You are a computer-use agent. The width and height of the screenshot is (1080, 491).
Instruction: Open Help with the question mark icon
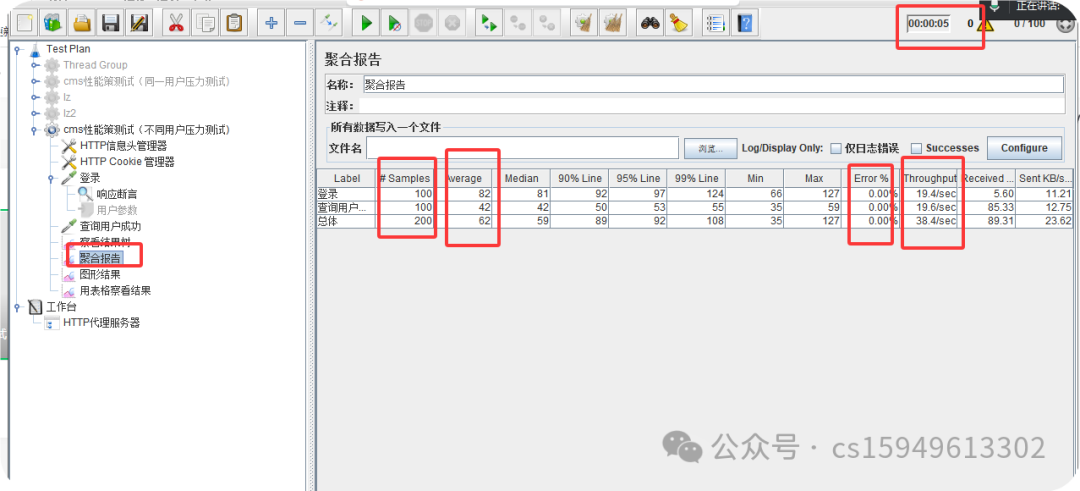pyautogui.click(x=745, y=23)
